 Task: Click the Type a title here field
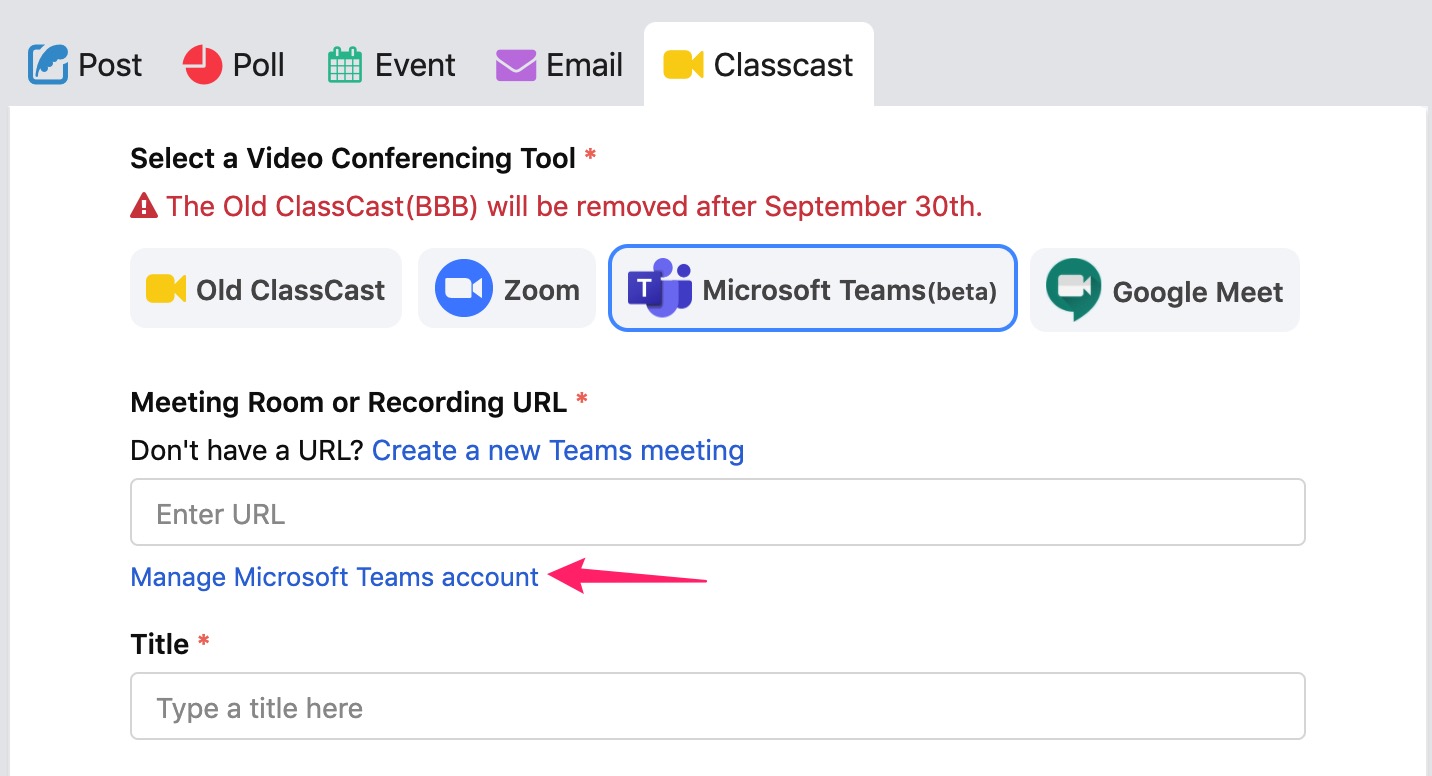point(718,706)
